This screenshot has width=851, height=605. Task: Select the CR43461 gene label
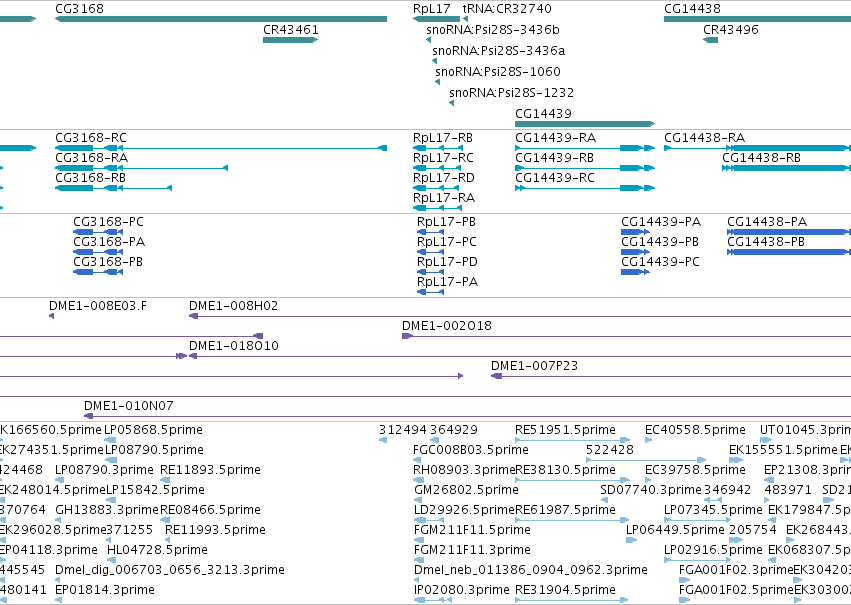290,30
